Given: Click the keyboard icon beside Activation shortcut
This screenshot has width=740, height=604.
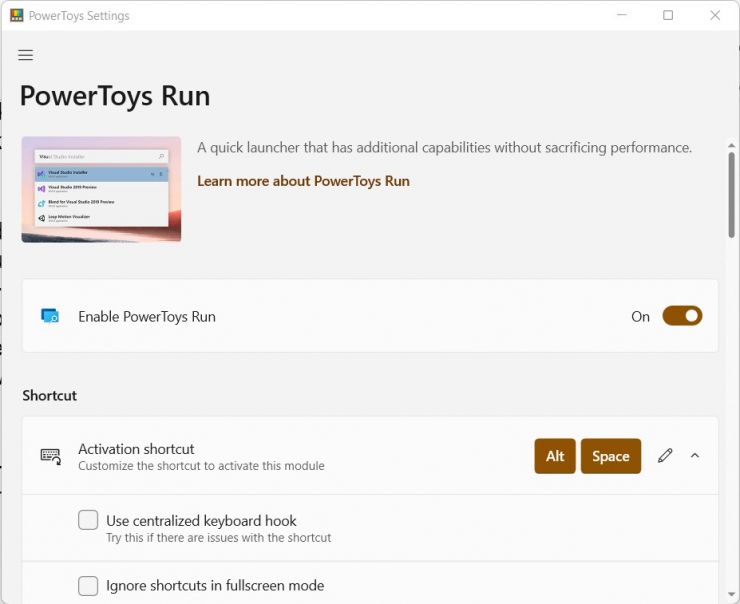Looking at the screenshot, I should point(50,456).
